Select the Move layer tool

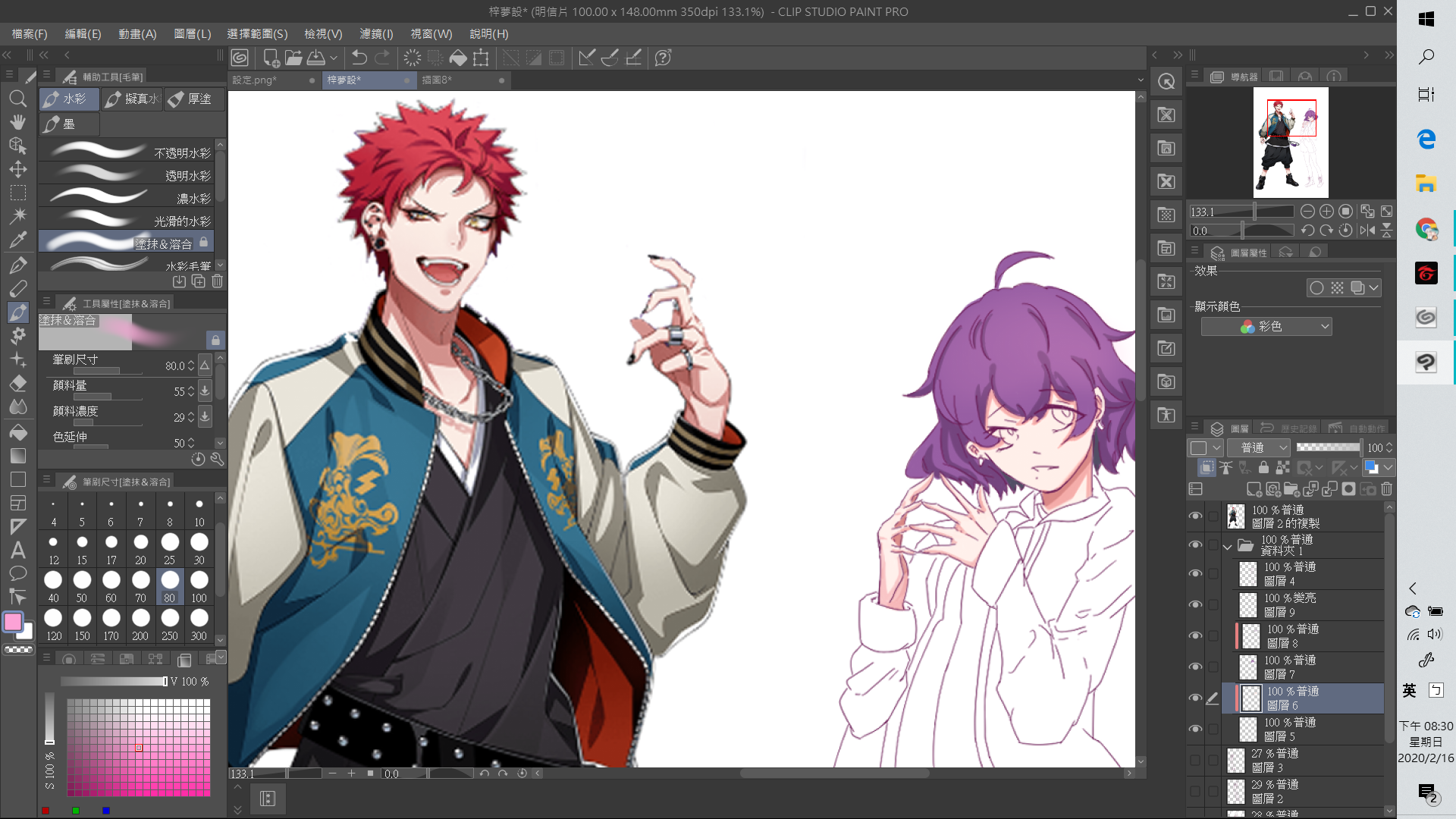(x=18, y=169)
